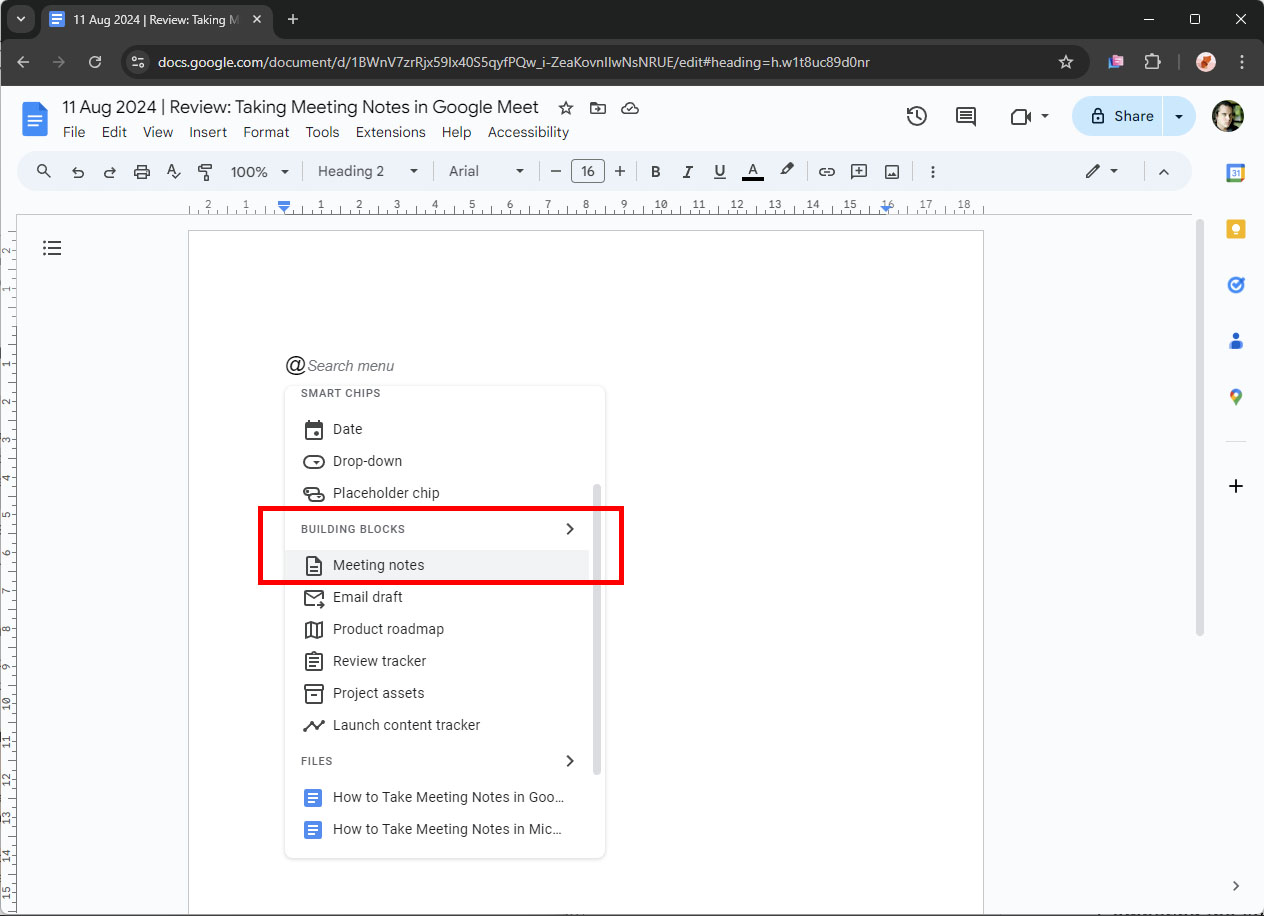Insert a Drop-down smart chip
1264x916 pixels.
coord(437,461)
